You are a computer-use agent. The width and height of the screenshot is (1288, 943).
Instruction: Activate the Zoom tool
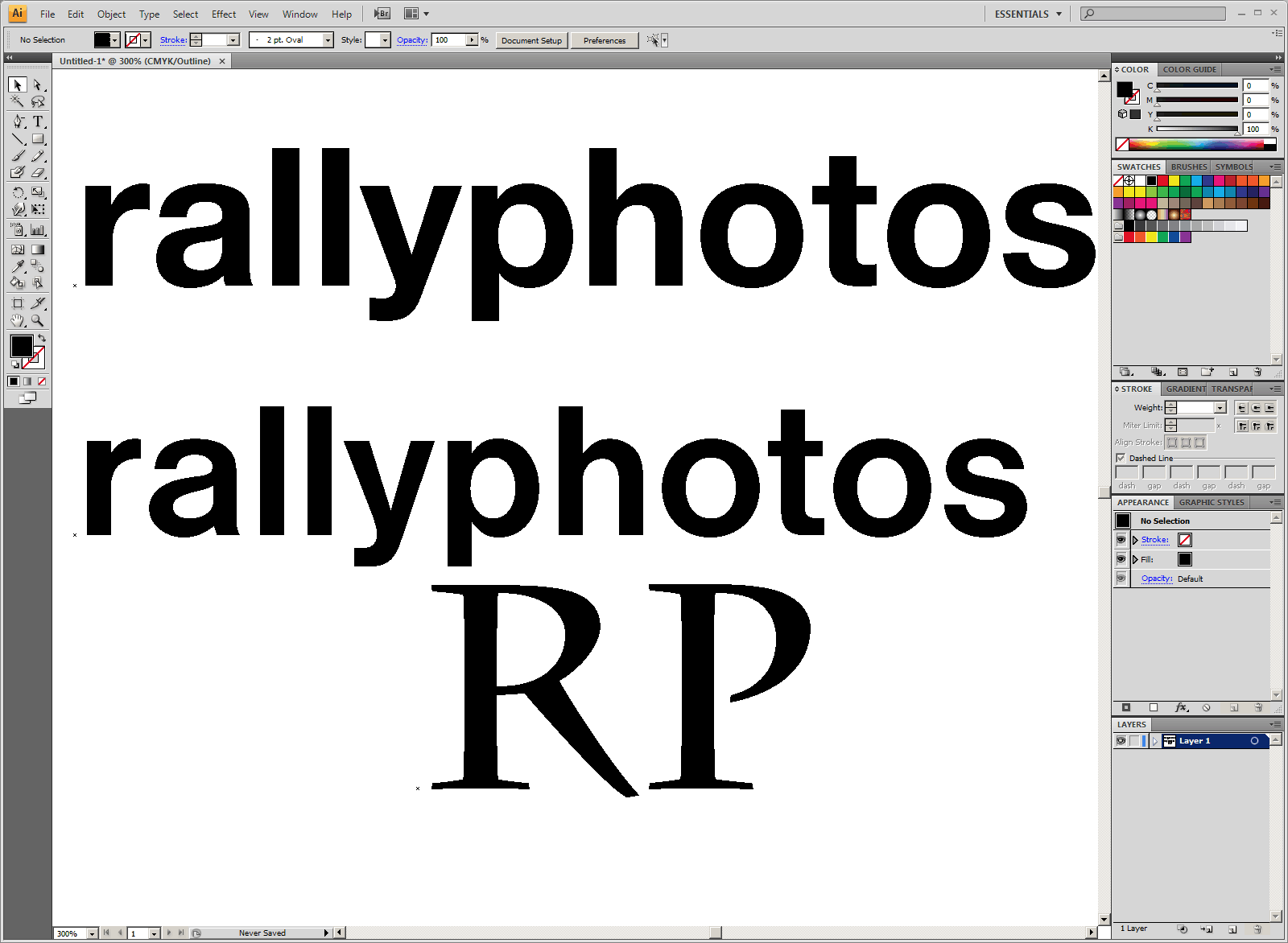pos(38,320)
